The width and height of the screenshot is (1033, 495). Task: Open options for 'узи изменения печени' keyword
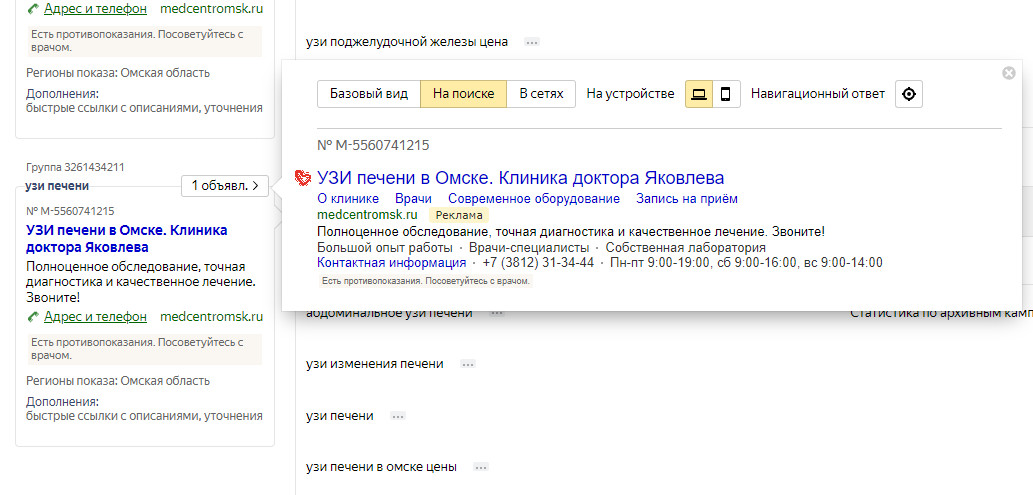467,364
